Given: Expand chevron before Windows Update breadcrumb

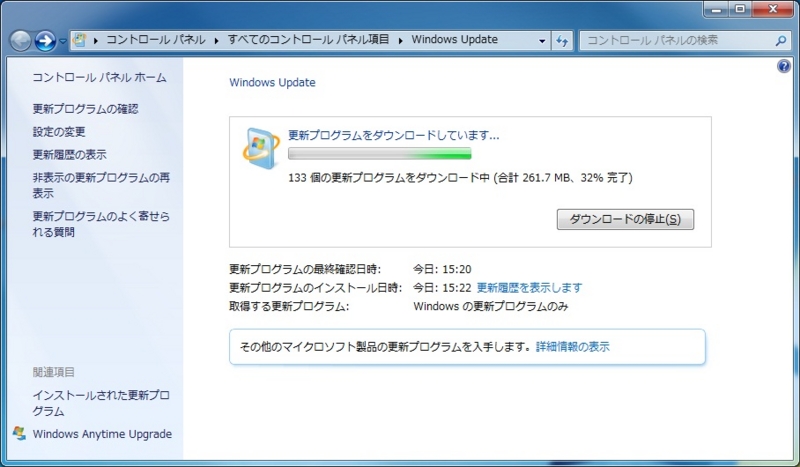Looking at the screenshot, I should coord(401,40).
